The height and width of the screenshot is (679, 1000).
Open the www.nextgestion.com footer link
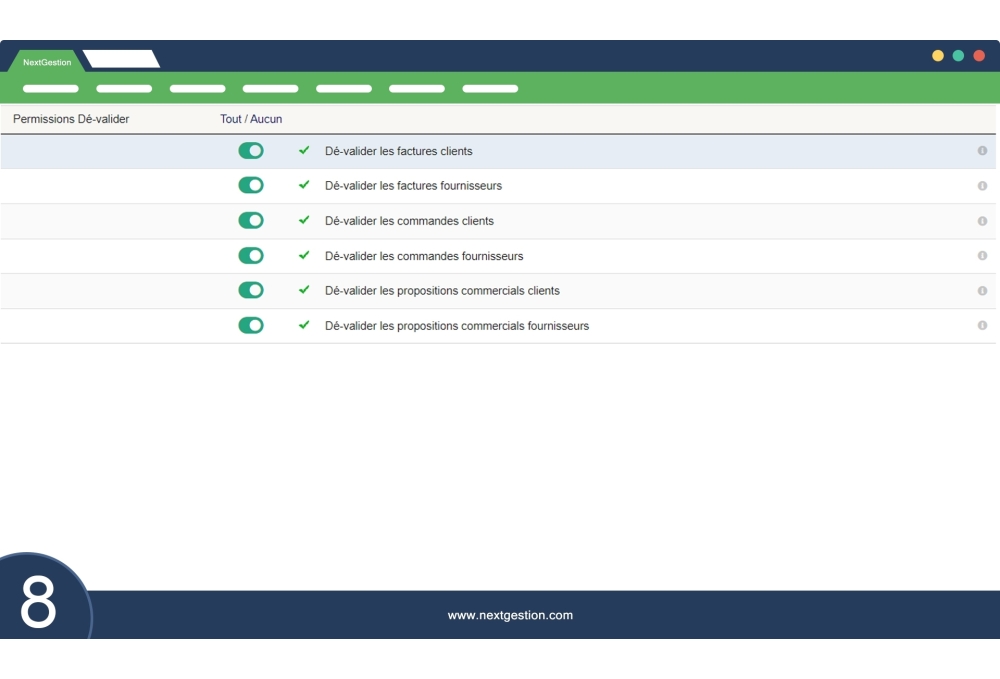(511, 615)
